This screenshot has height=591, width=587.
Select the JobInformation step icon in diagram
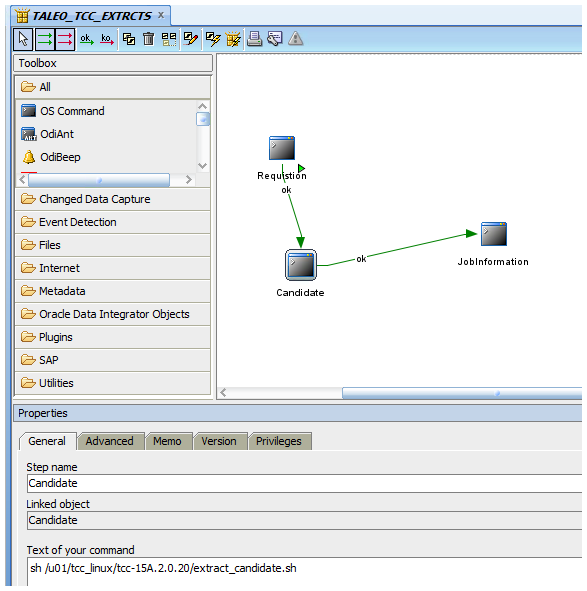pos(494,234)
